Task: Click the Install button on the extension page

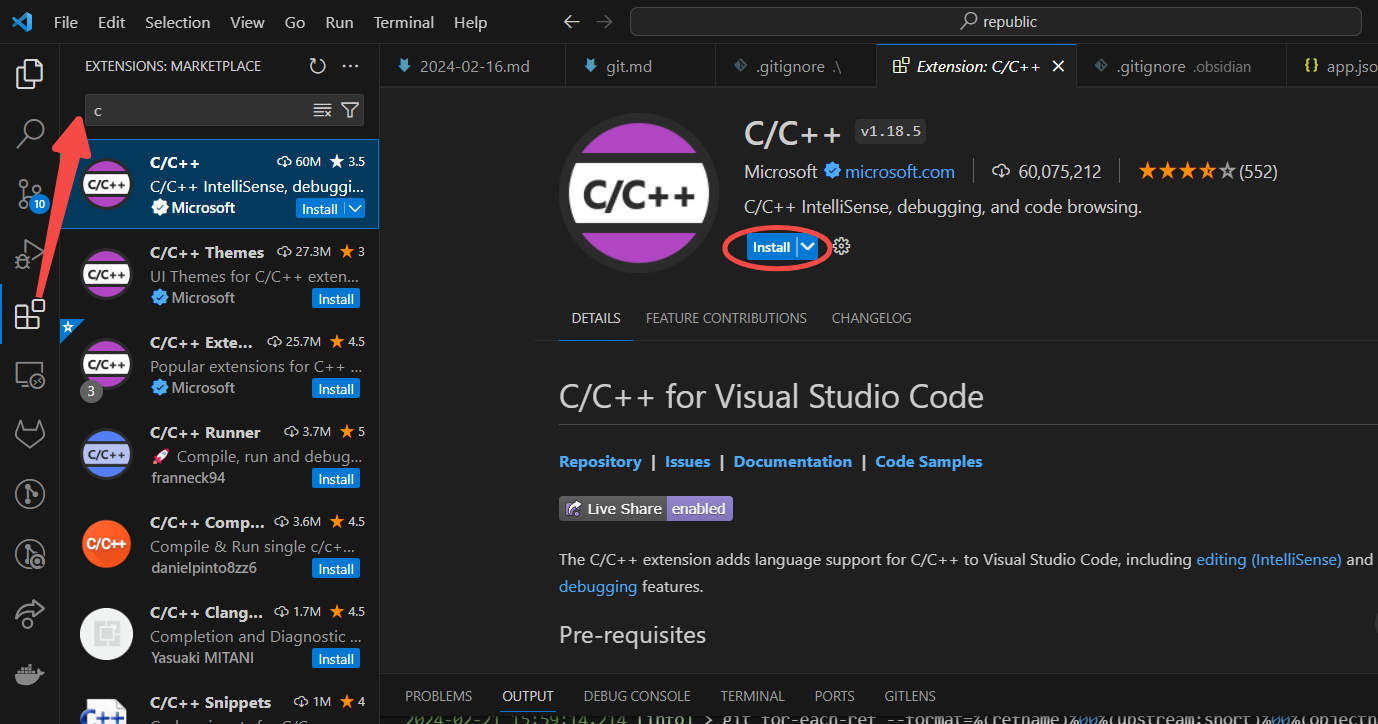Action: point(771,247)
